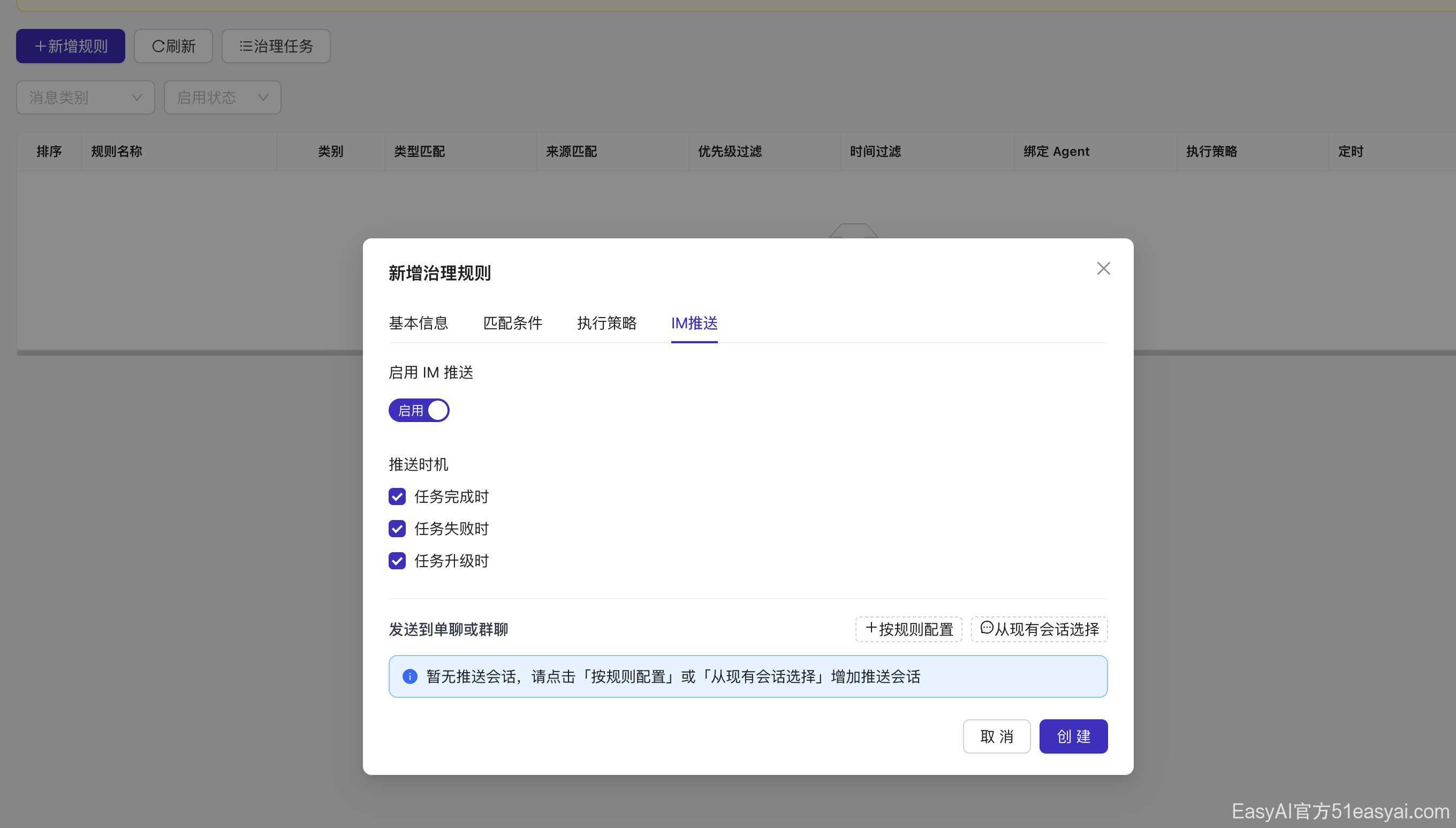Close the 新增治理规则 dialog with X
This screenshot has height=828, width=1456.
point(1103,268)
